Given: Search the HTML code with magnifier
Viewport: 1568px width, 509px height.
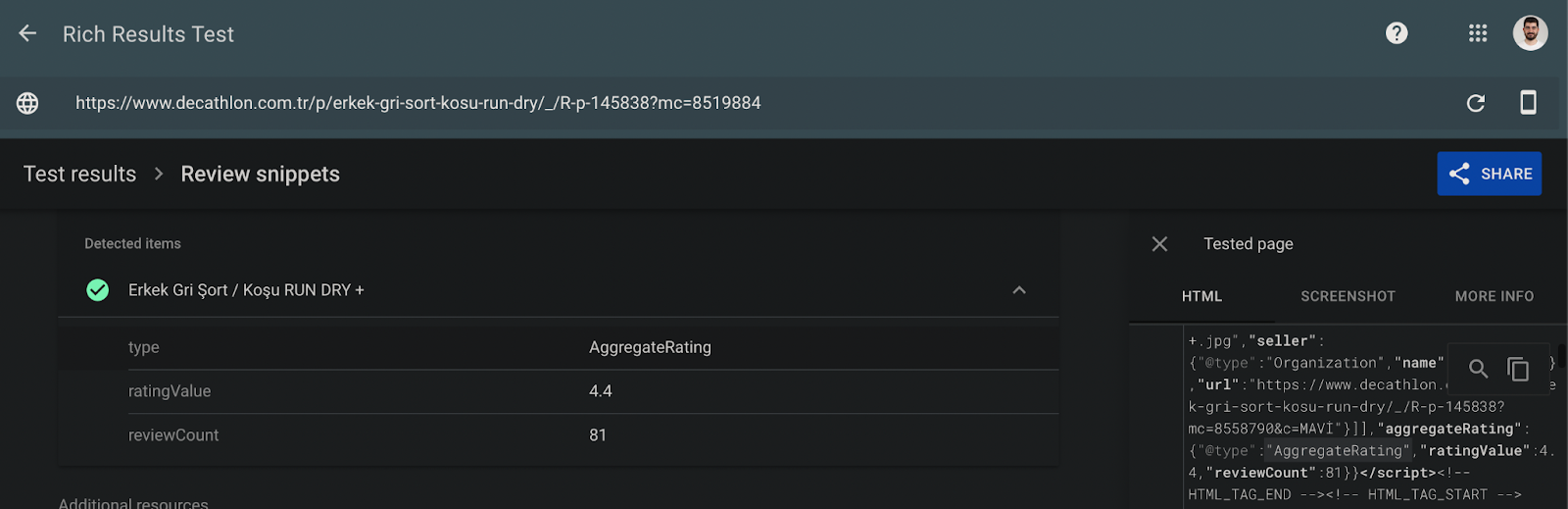Looking at the screenshot, I should pyautogui.click(x=1479, y=369).
